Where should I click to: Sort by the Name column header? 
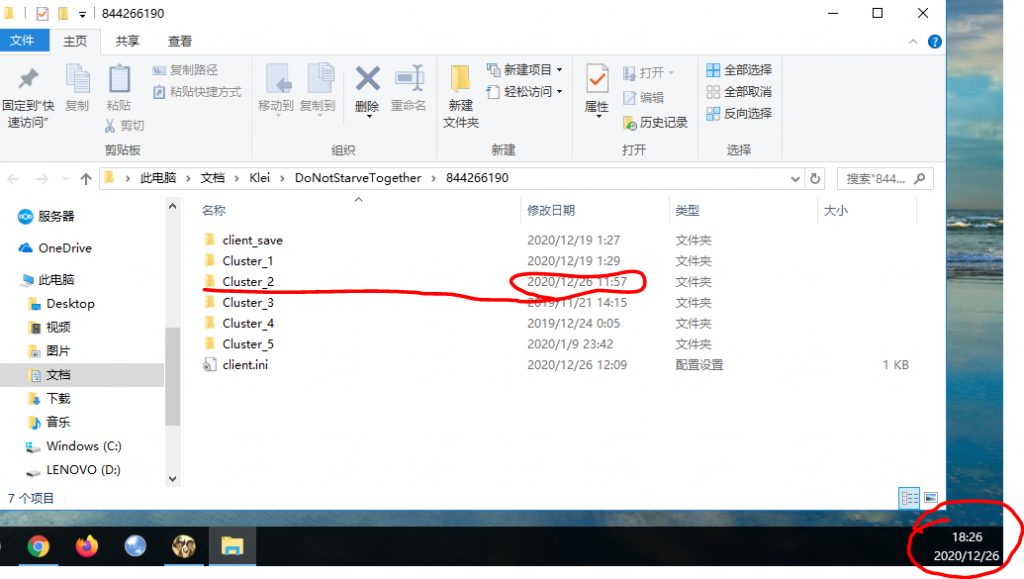tap(214, 210)
